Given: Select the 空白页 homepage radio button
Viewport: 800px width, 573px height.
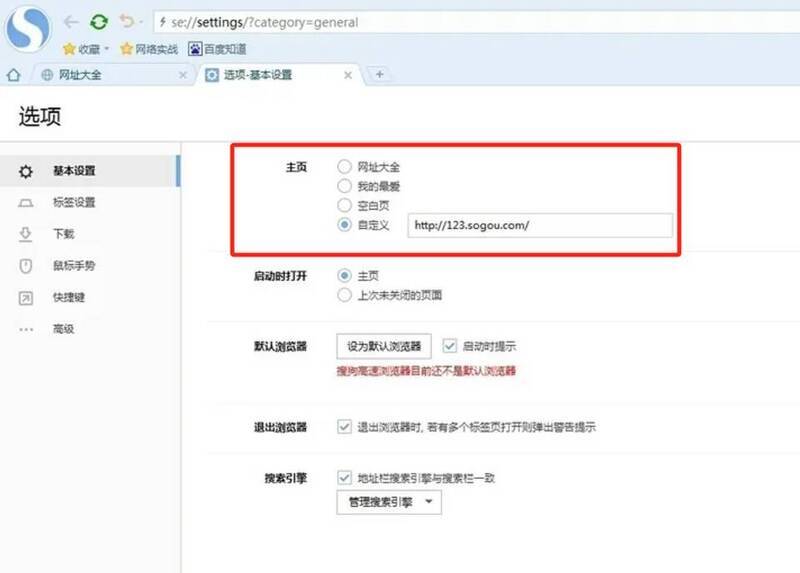Looking at the screenshot, I should (x=344, y=205).
